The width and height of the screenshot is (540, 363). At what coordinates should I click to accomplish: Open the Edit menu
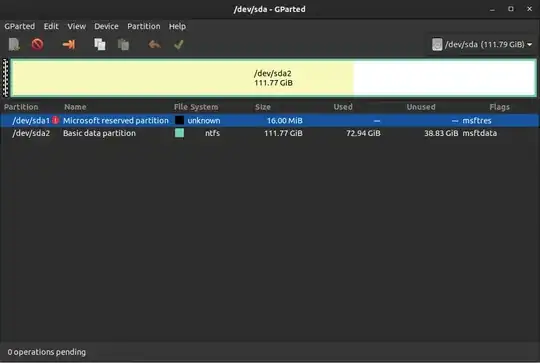[x=51, y=26]
